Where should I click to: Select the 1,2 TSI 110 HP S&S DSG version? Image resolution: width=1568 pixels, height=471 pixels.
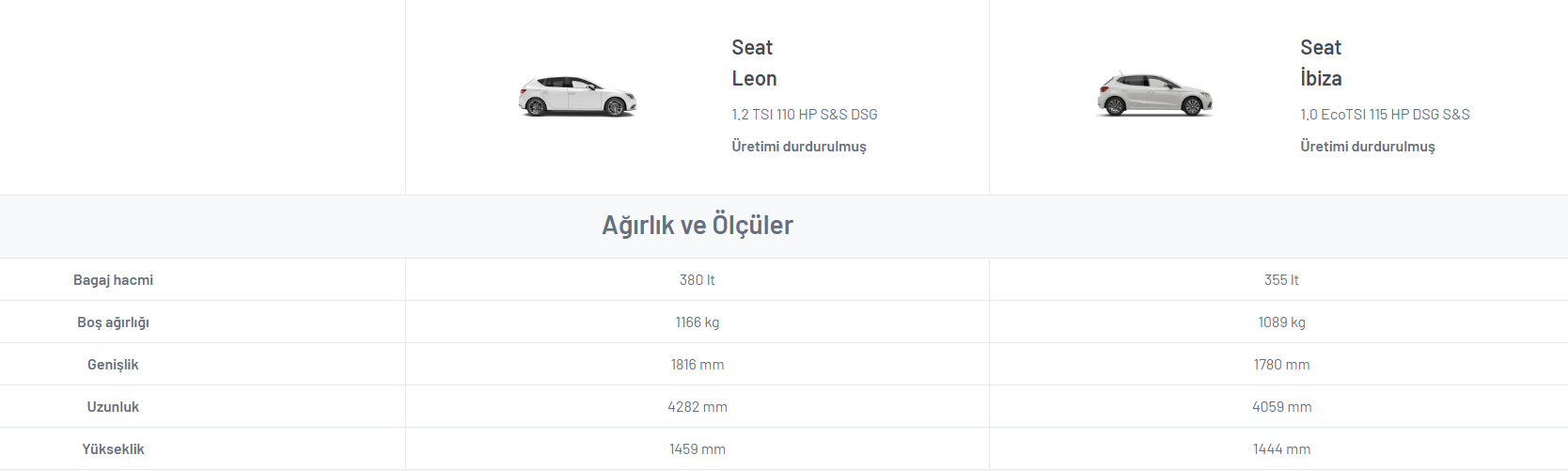805,115
